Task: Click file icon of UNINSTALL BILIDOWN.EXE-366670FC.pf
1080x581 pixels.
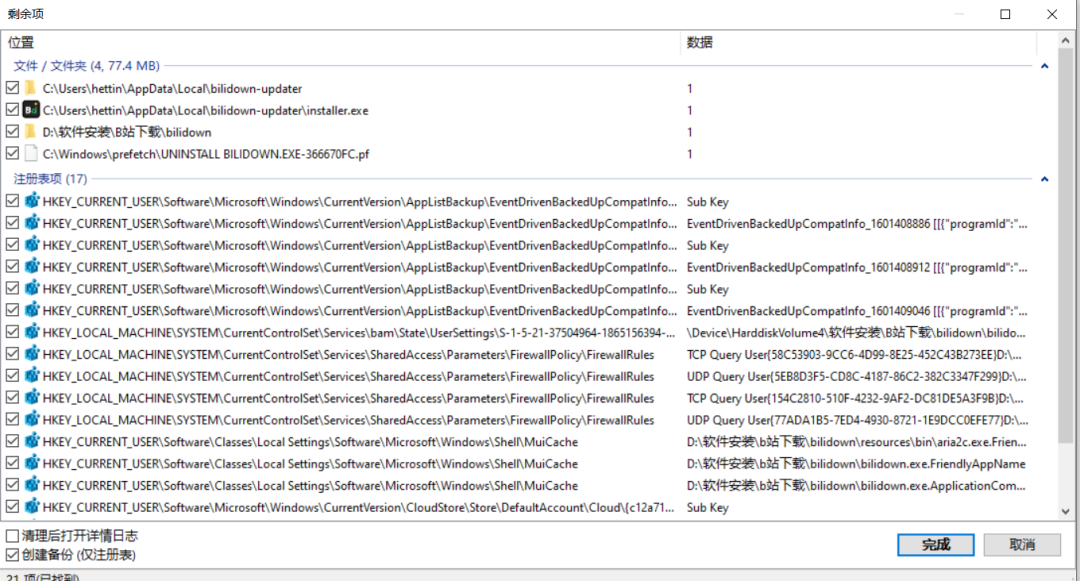Action: click(x=30, y=154)
